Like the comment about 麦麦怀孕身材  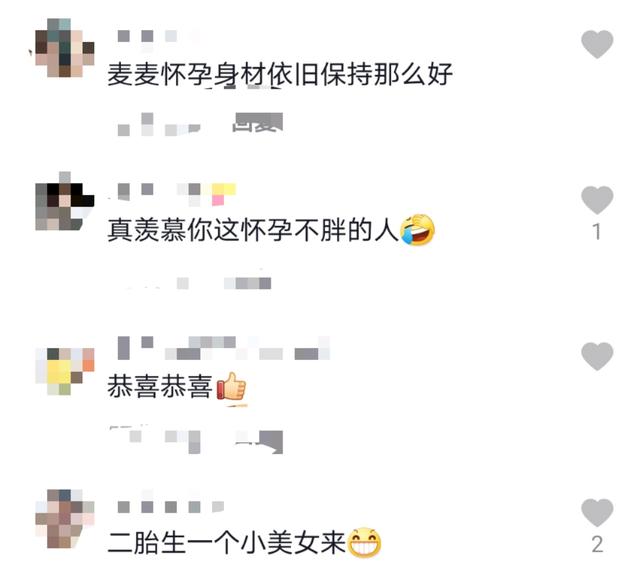597,44
